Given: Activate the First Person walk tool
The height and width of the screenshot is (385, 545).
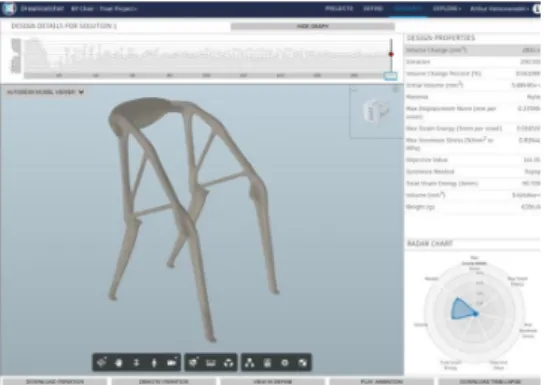Looking at the screenshot, I should coord(154,363).
